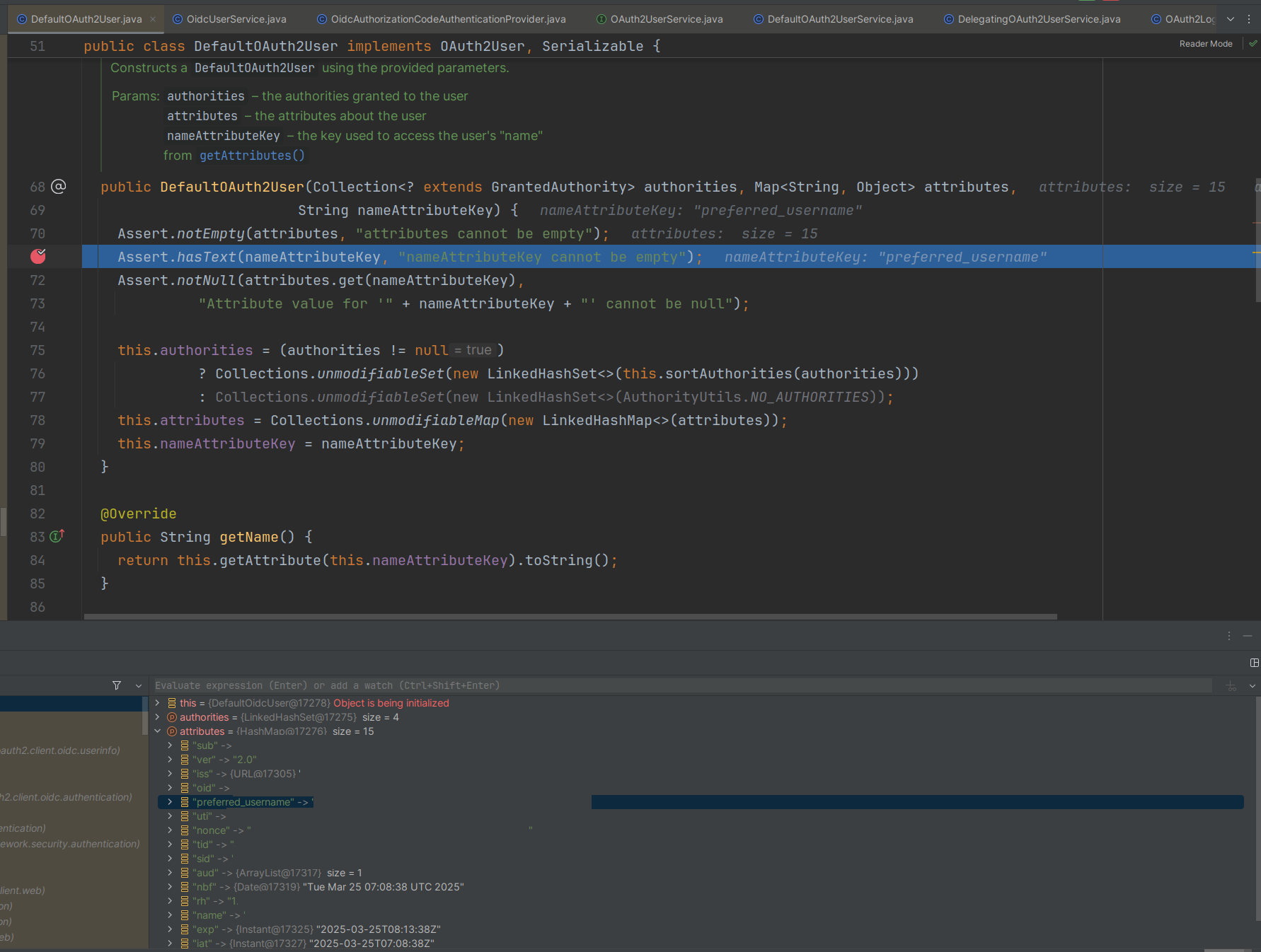Switch to the OidcUserService.java tab

(x=230, y=19)
